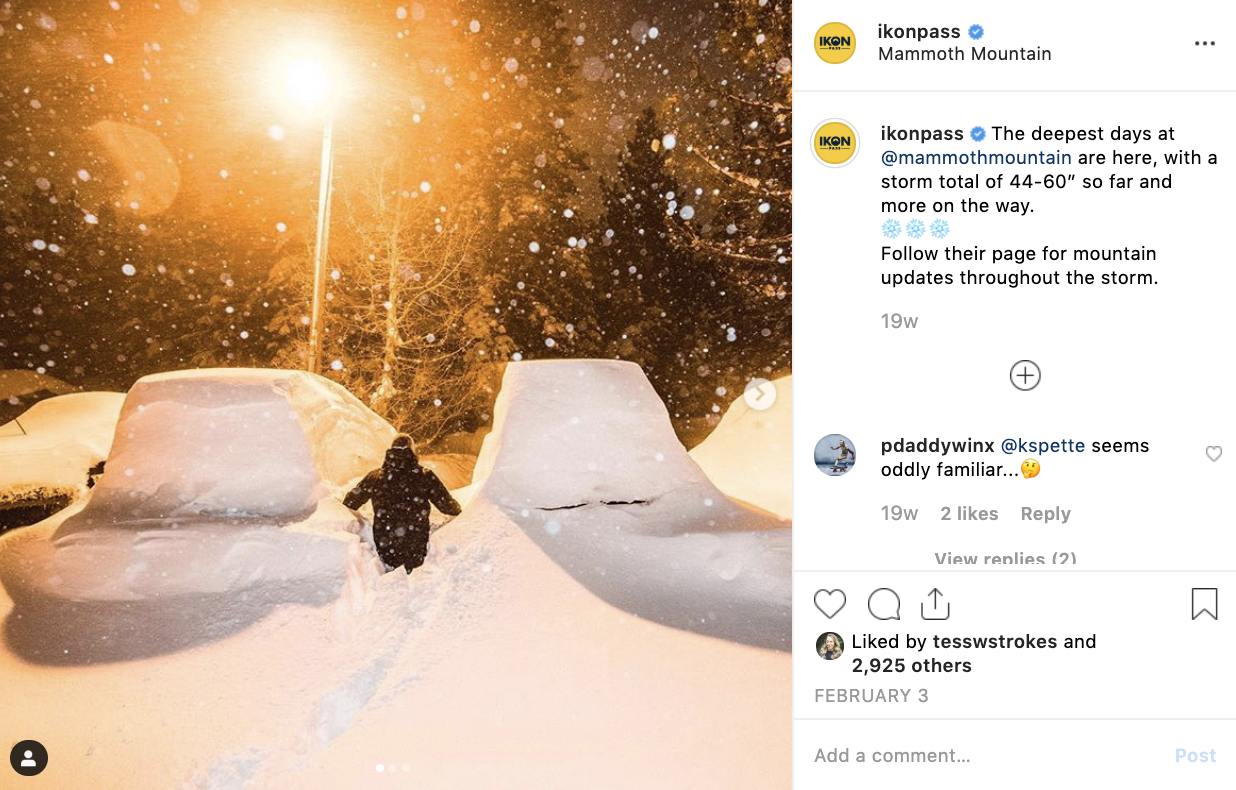Click the ikonpass avatar beside the caption
The width and height of the screenshot is (1236, 790).
click(835, 142)
